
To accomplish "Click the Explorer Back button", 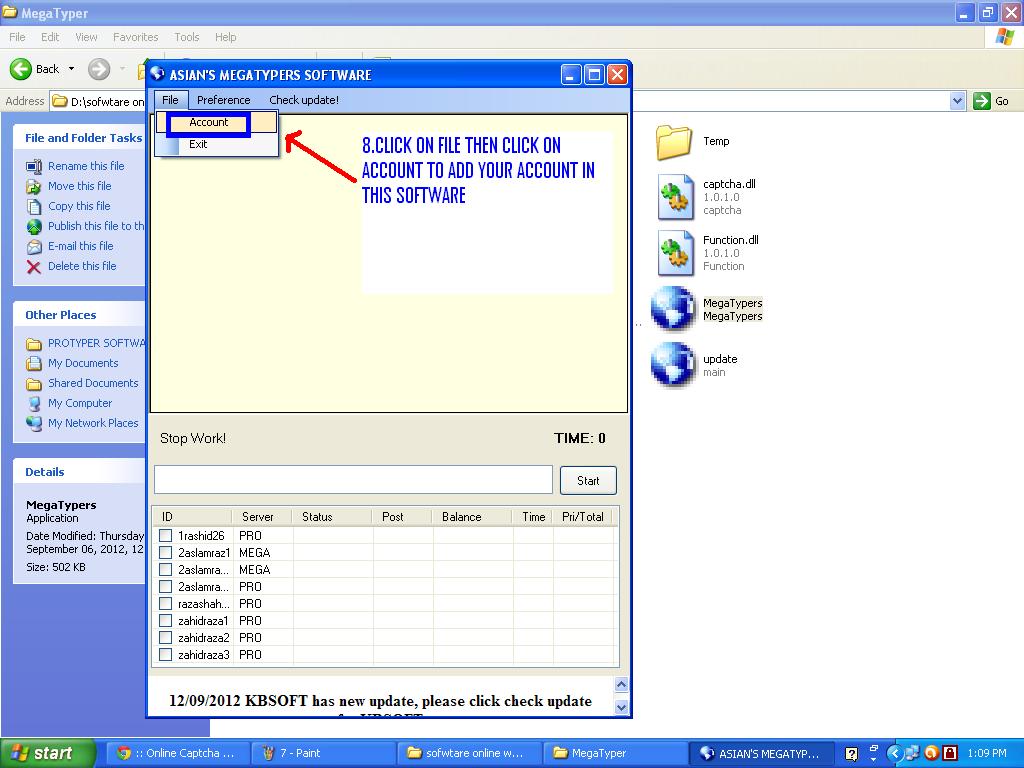I will pyautogui.click(x=35, y=69).
